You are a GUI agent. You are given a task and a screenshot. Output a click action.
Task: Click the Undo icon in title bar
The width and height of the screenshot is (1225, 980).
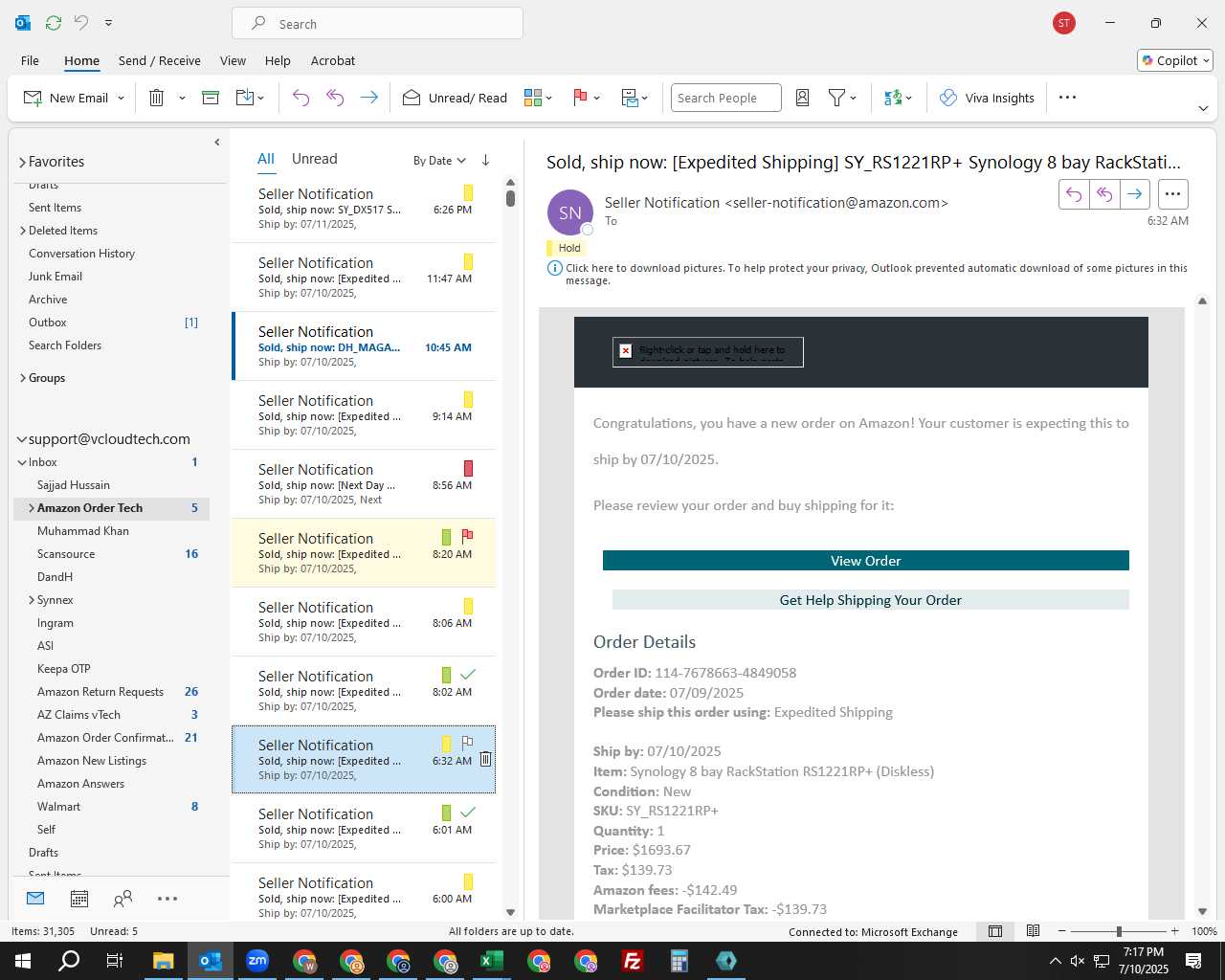(x=81, y=23)
